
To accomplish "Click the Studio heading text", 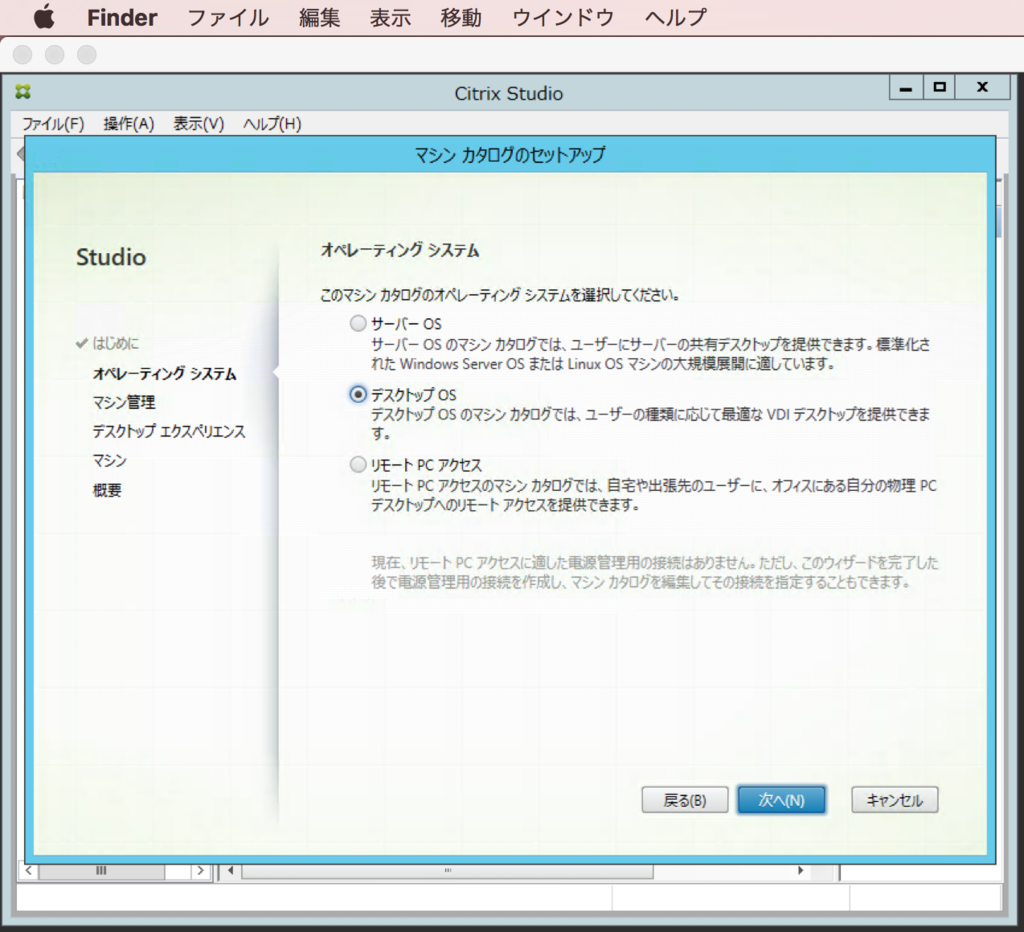I will click(111, 257).
